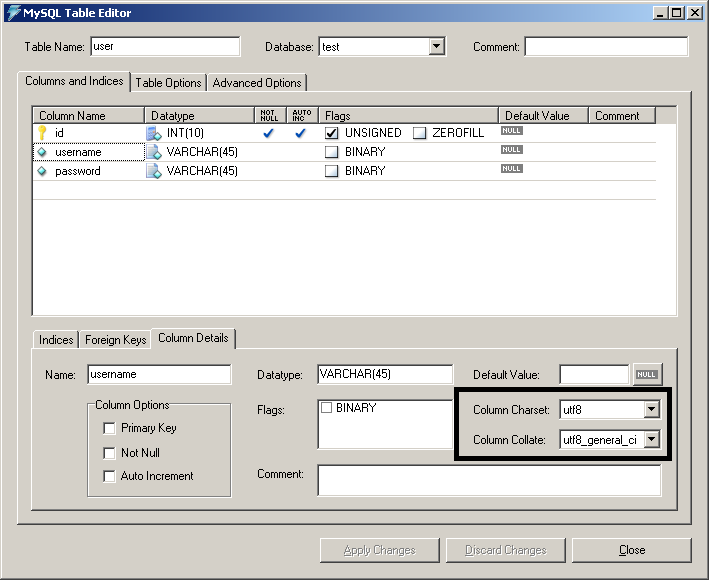Open the Column Collate dropdown

point(652,439)
